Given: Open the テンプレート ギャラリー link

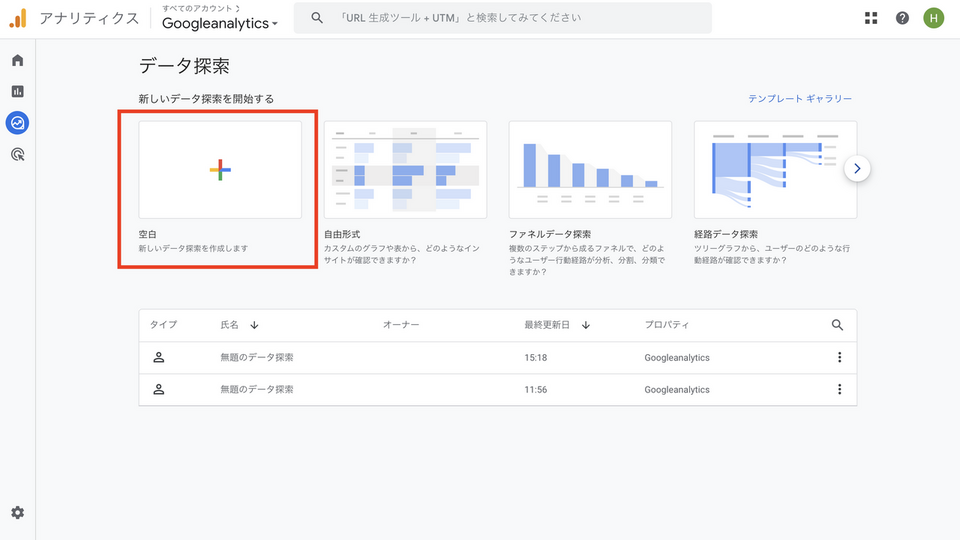Looking at the screenshot, I should coord(800,99).
